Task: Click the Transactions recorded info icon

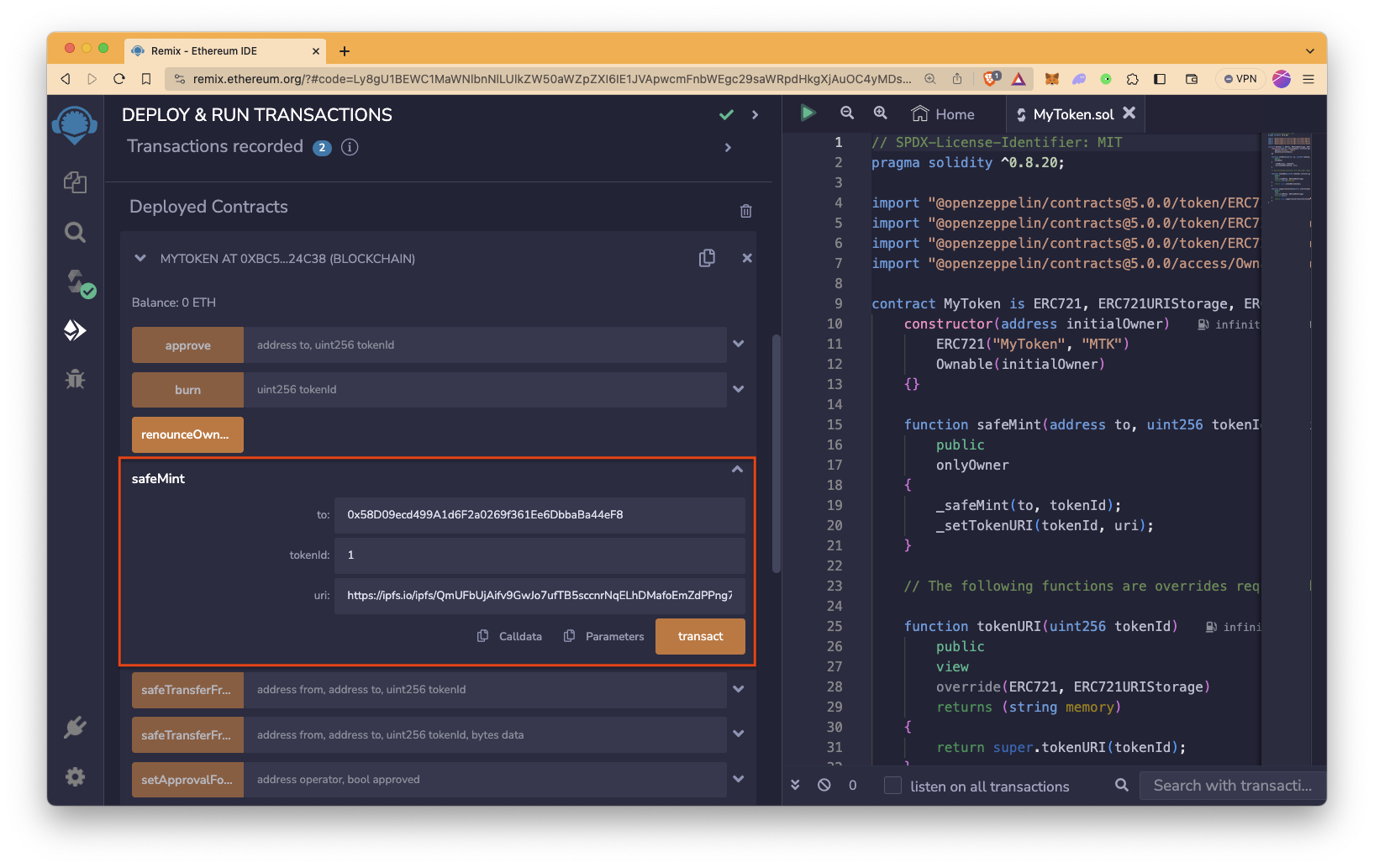Action: [350, 147]
